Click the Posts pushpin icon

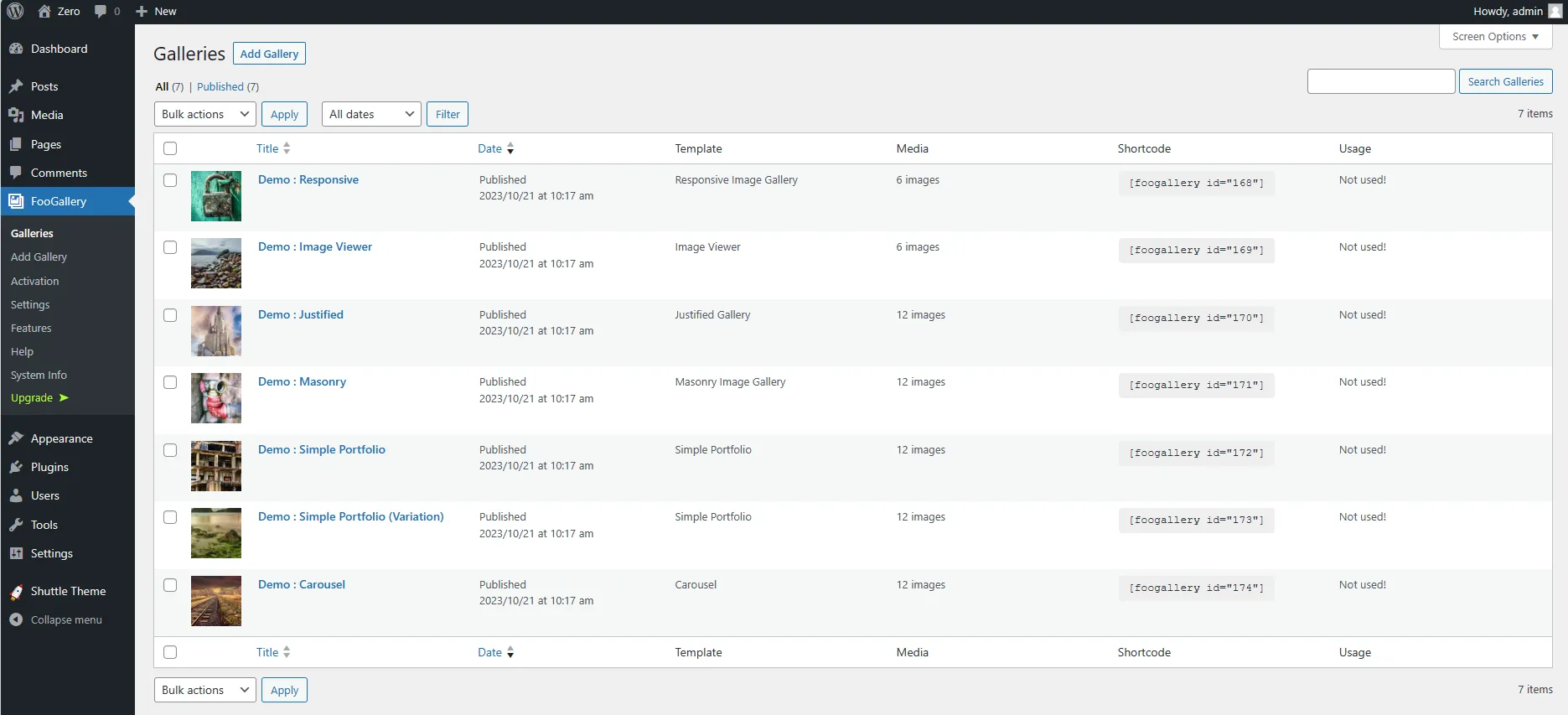(16, 86)
